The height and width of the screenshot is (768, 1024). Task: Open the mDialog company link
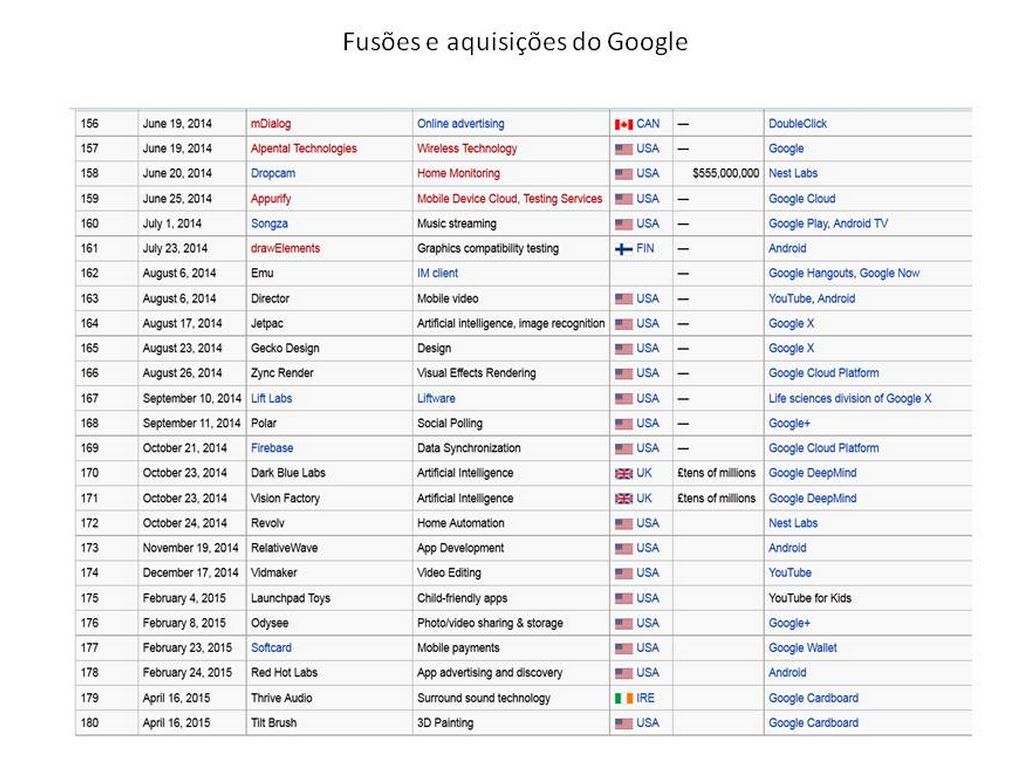[271, 124]
